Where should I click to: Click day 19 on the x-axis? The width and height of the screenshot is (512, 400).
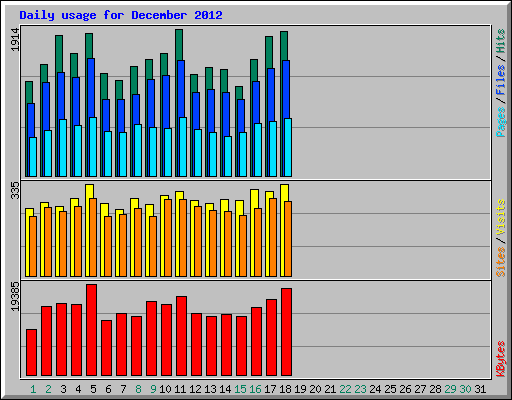[300, 389]
